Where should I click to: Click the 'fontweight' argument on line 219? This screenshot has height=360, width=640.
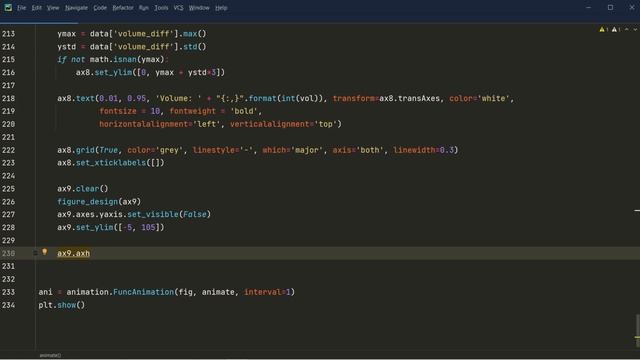[x=192, y=111]
